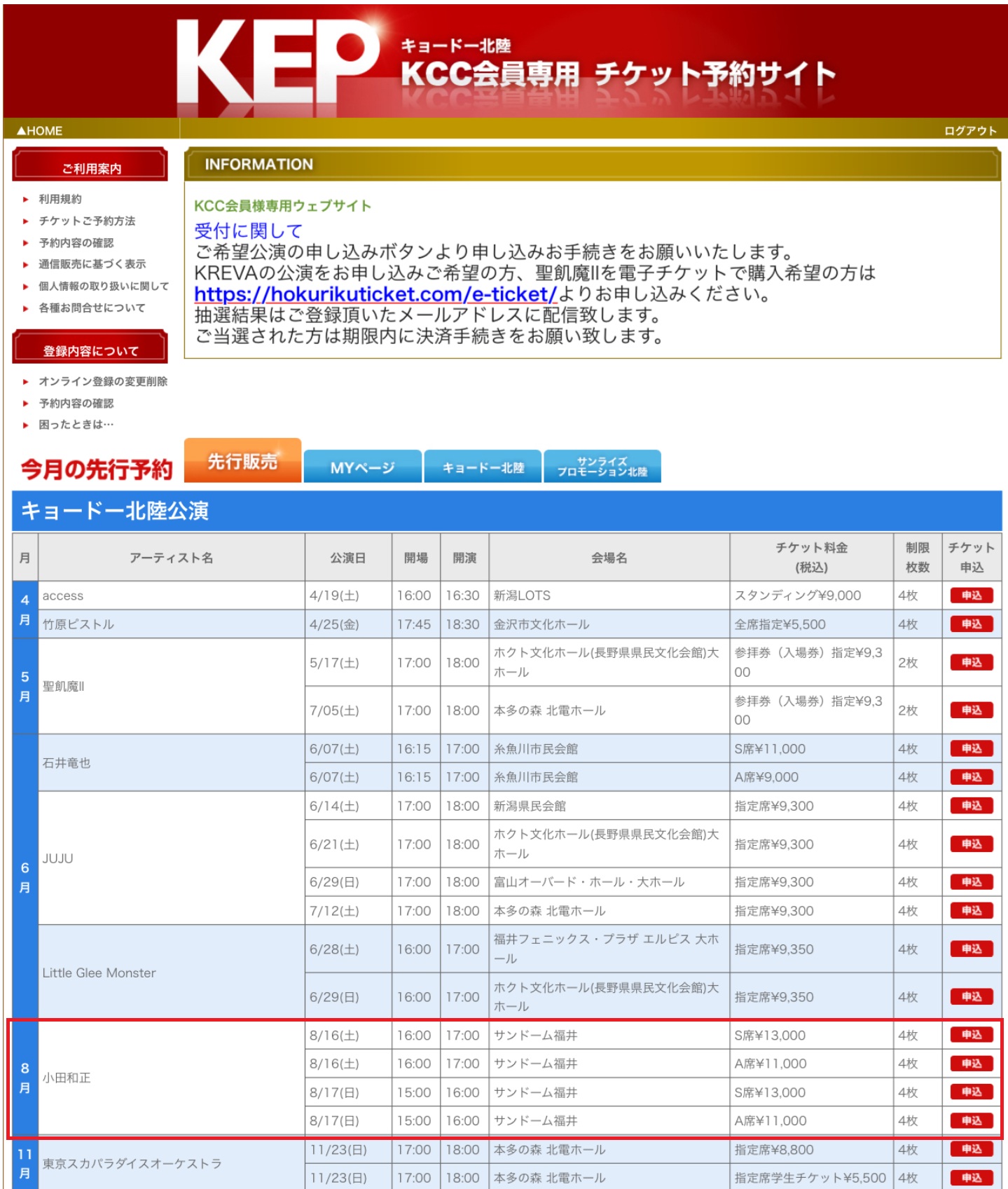Open オンライン登録の変更削除 link
1008x1189 pixels.
click(103, 381)
